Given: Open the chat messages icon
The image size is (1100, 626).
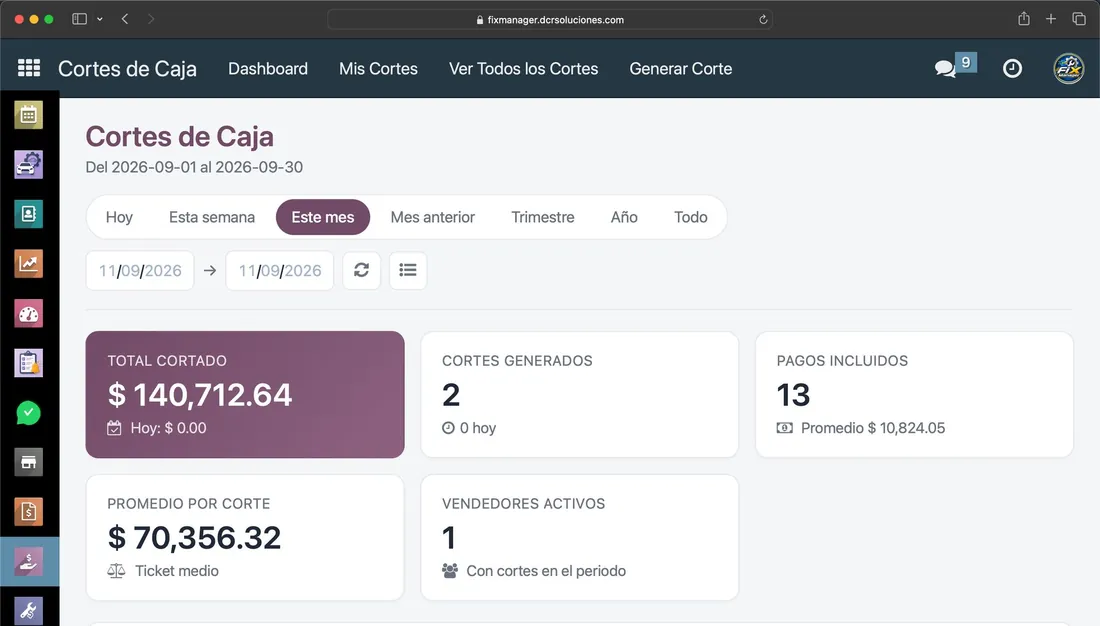Looking at the screenshot, I should [x=945, y=68].
